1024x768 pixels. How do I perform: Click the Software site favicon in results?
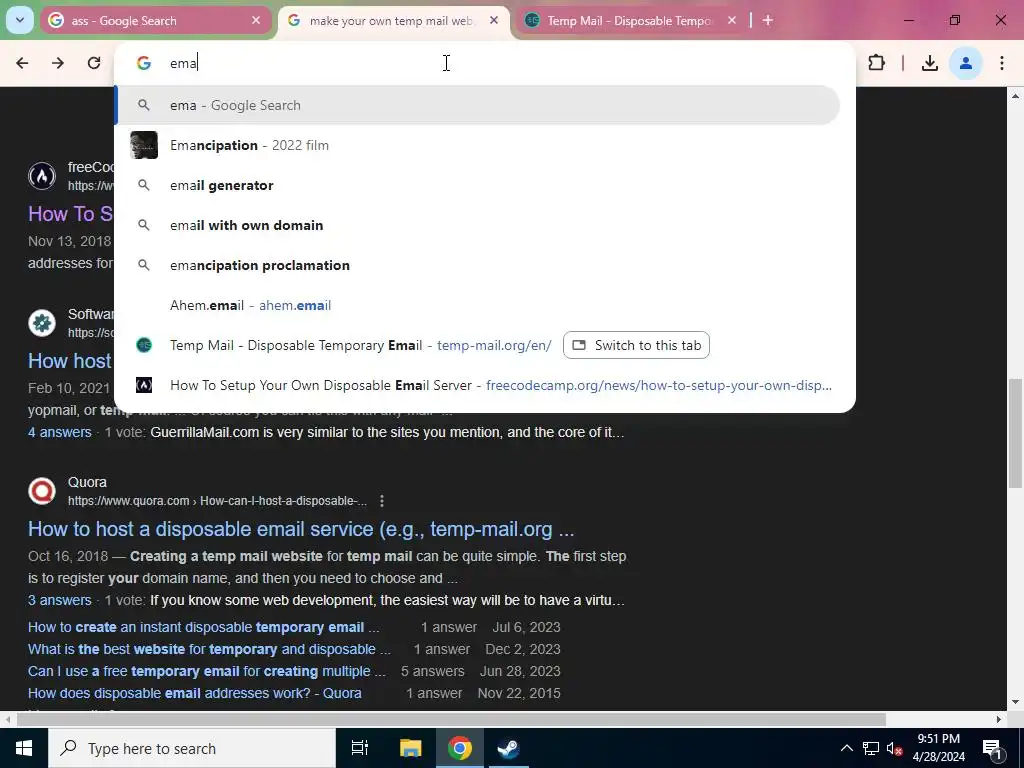pyautogui.click(x=42, y=323)
